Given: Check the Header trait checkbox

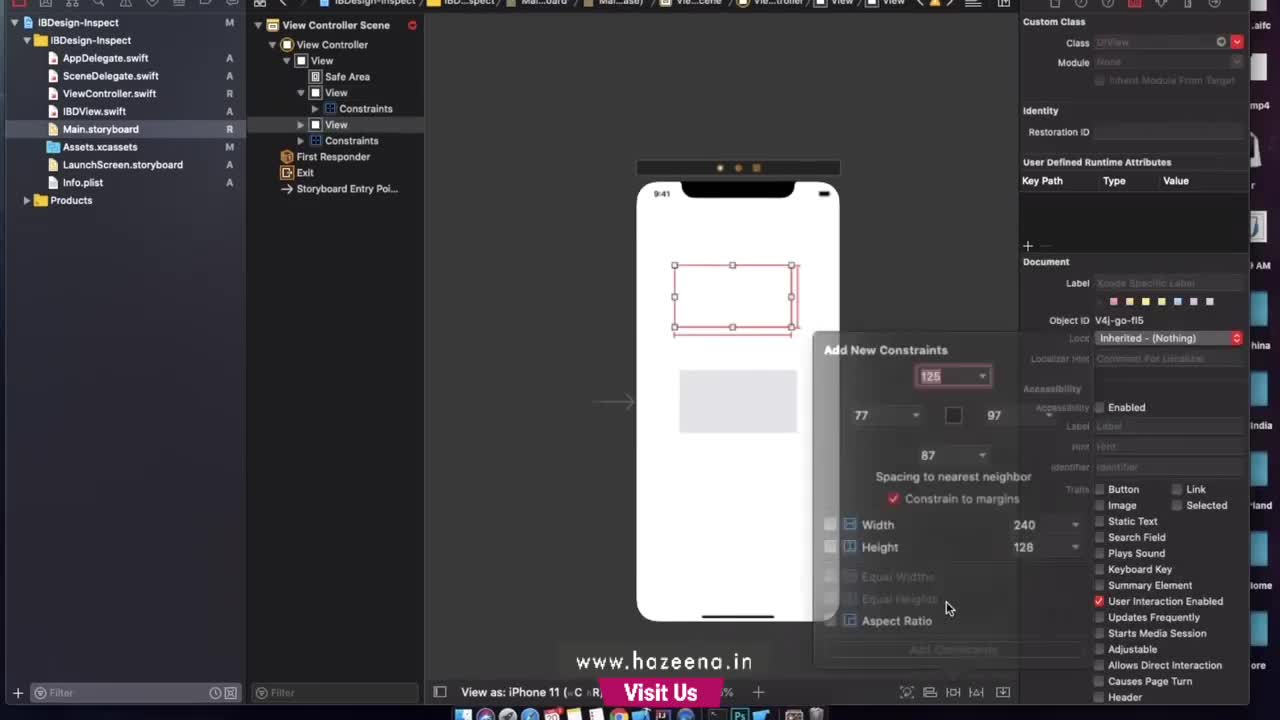Looking at the screenshot, I should pos(1099,698).
